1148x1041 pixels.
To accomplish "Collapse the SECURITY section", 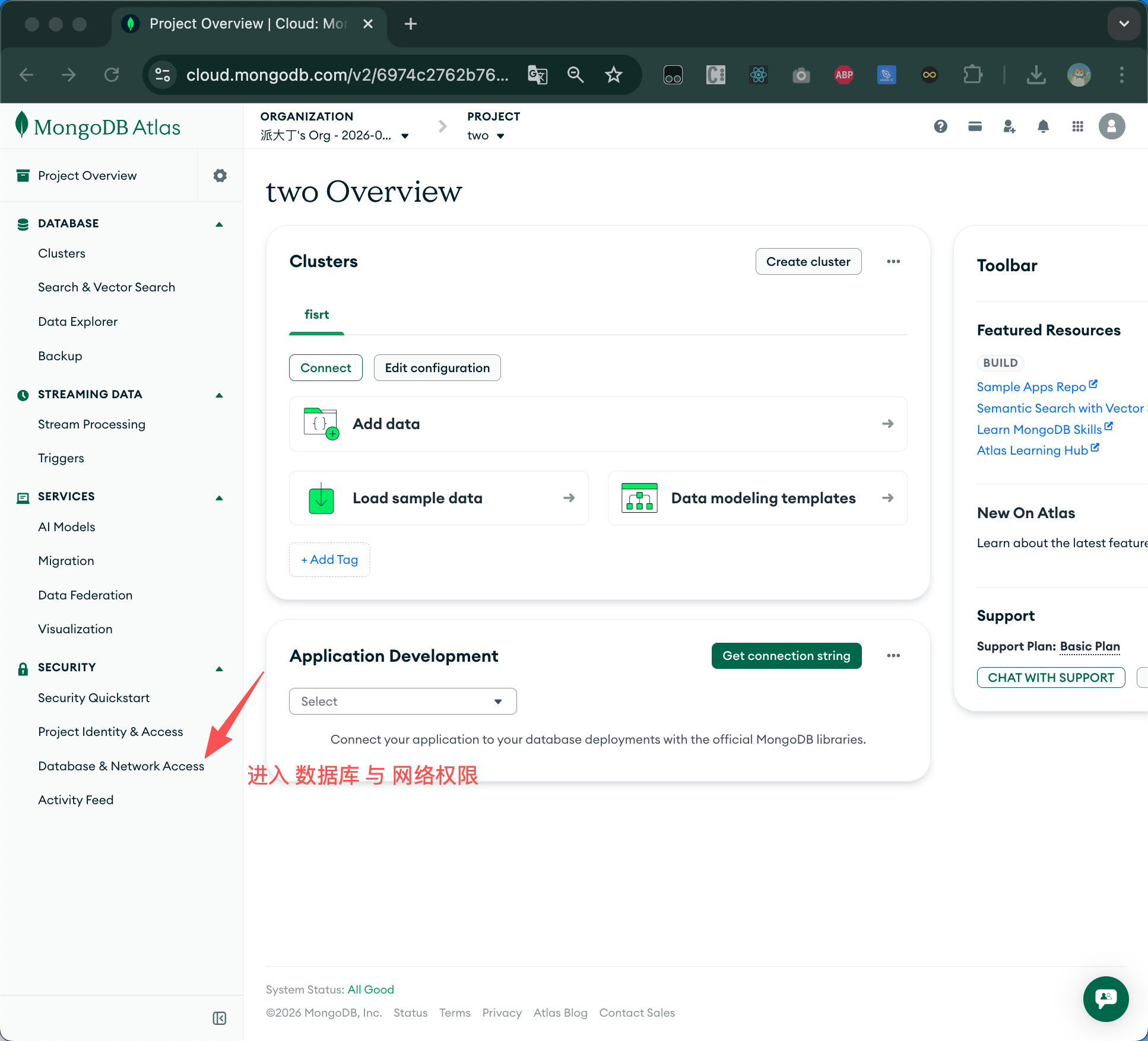I will tap(219, 668).
